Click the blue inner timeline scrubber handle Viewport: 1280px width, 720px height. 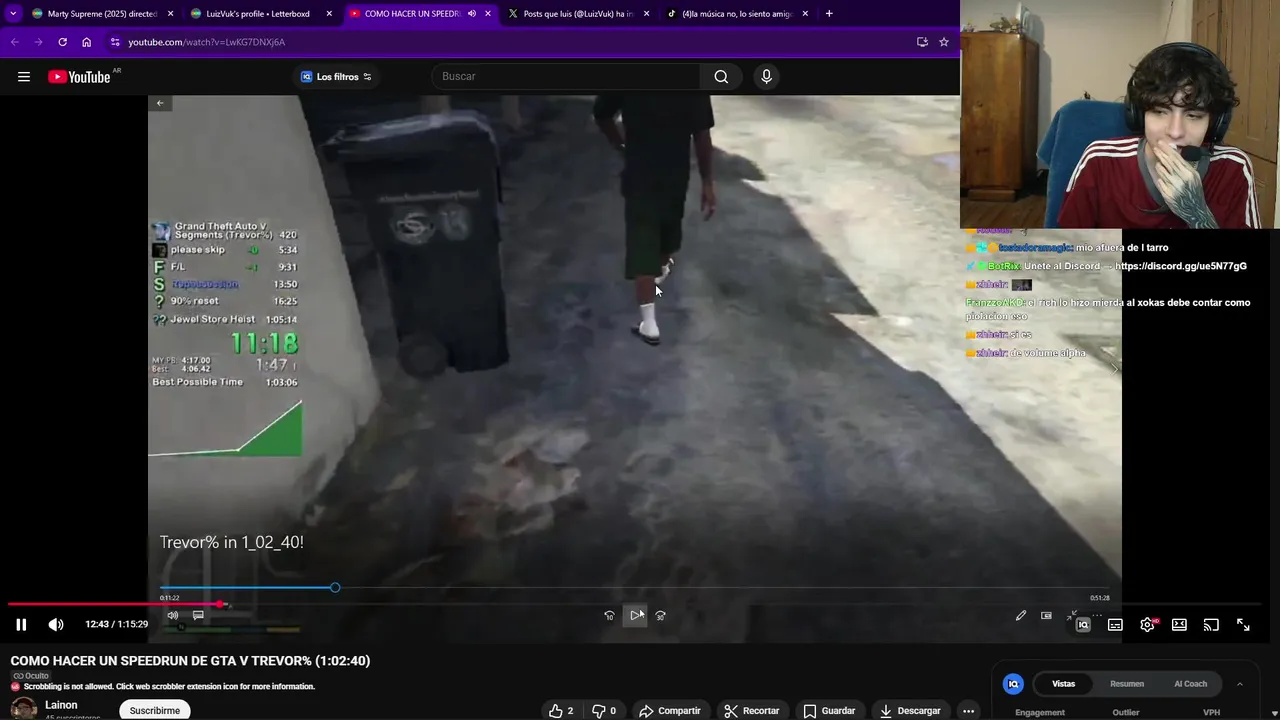[335, 588]
